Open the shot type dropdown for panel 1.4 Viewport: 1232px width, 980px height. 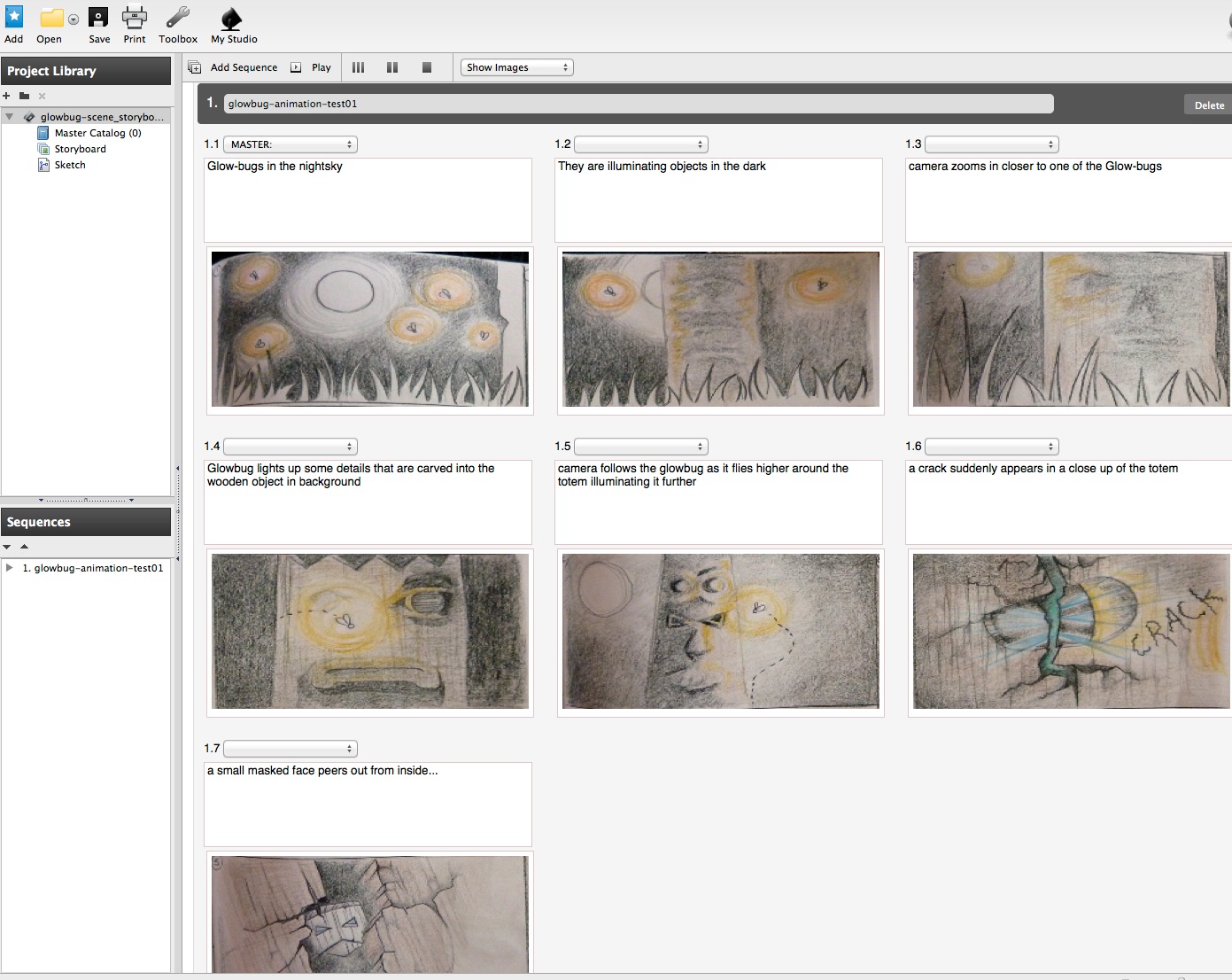pyautogui.click(x=290, y=447)
